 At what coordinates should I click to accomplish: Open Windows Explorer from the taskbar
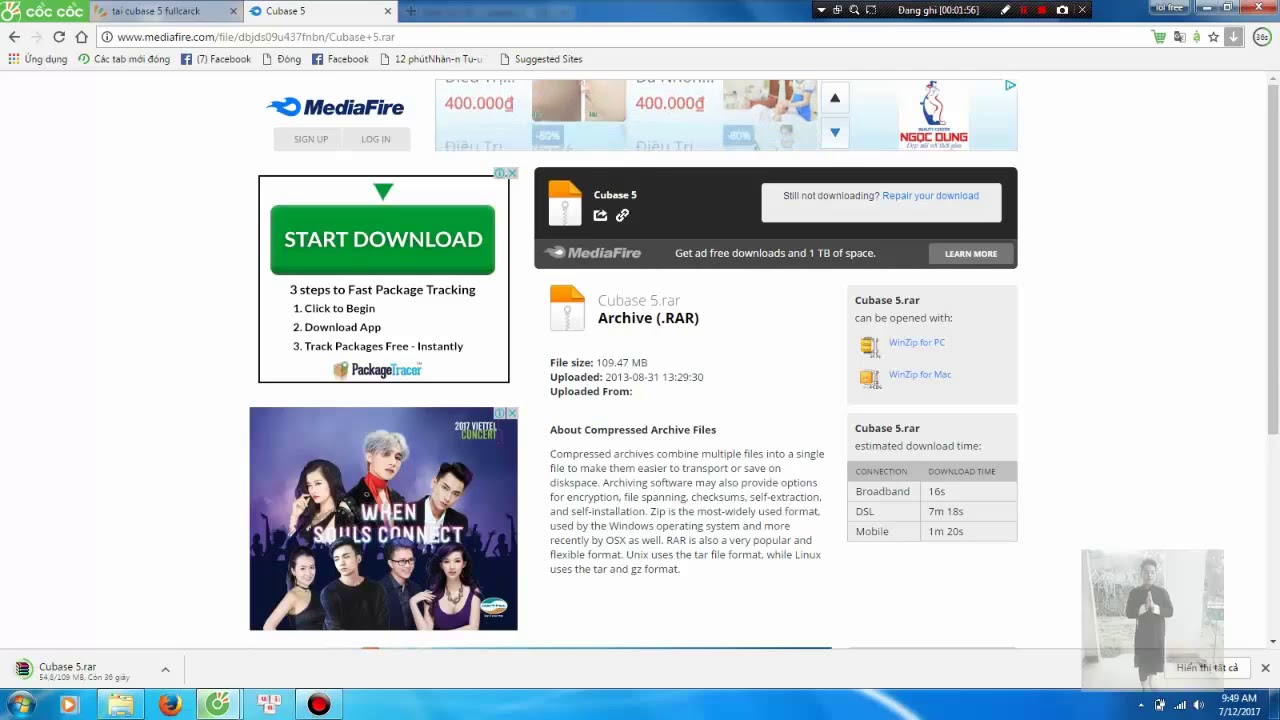120,705
